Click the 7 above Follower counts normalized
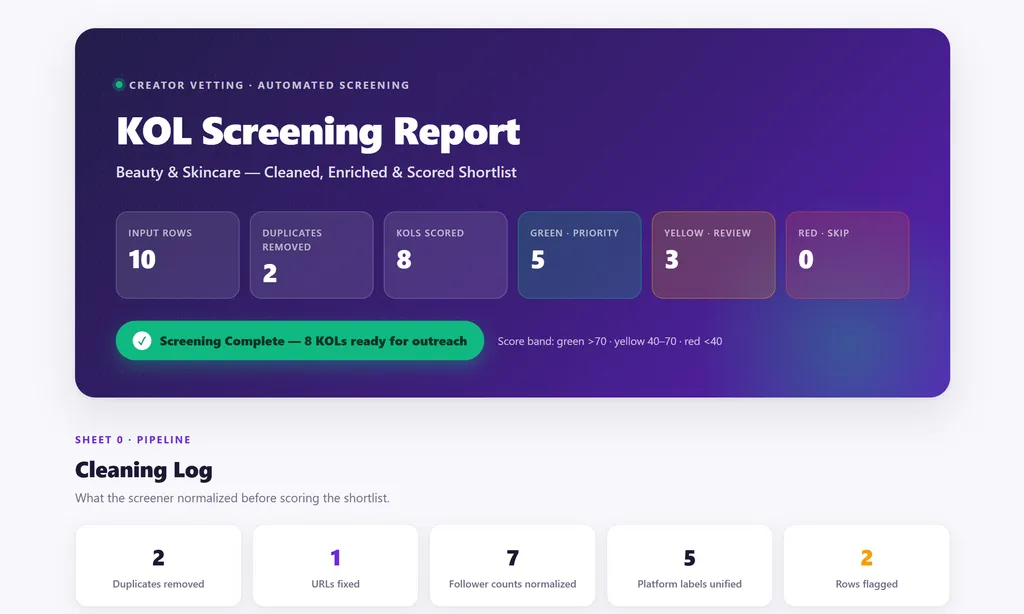Image resolution: width=1024 pixels, height=614 pixels. (513, 558)
